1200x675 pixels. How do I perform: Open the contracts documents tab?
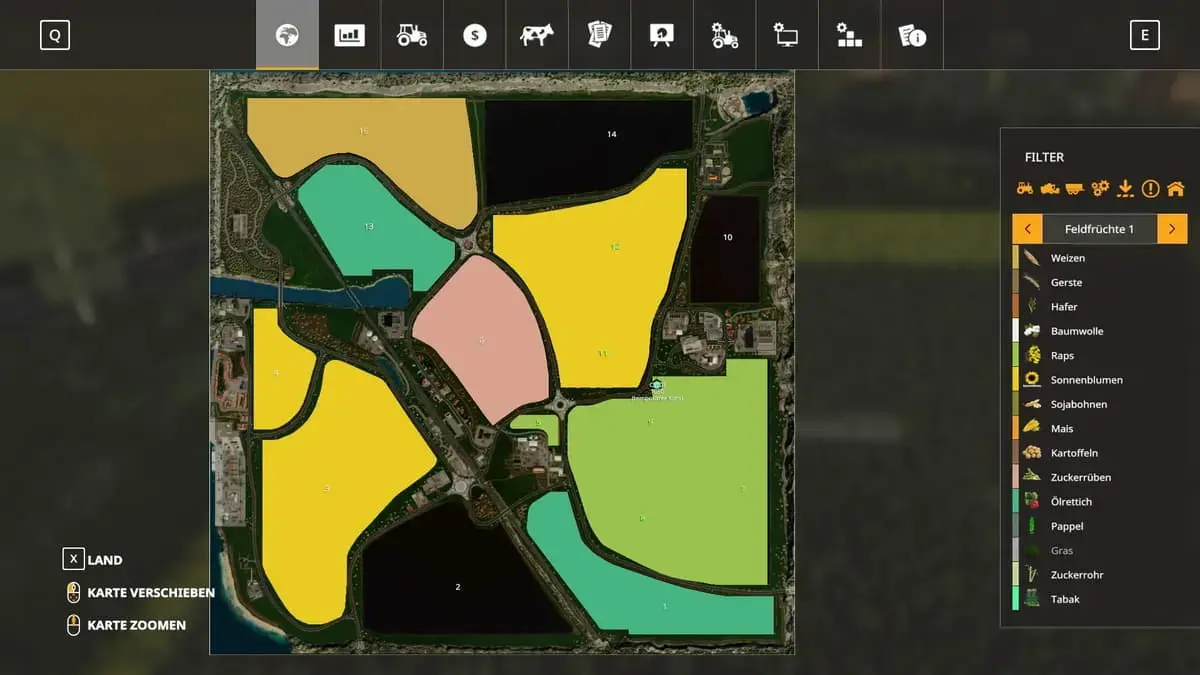pyautogui.click(x=599, y=35)
